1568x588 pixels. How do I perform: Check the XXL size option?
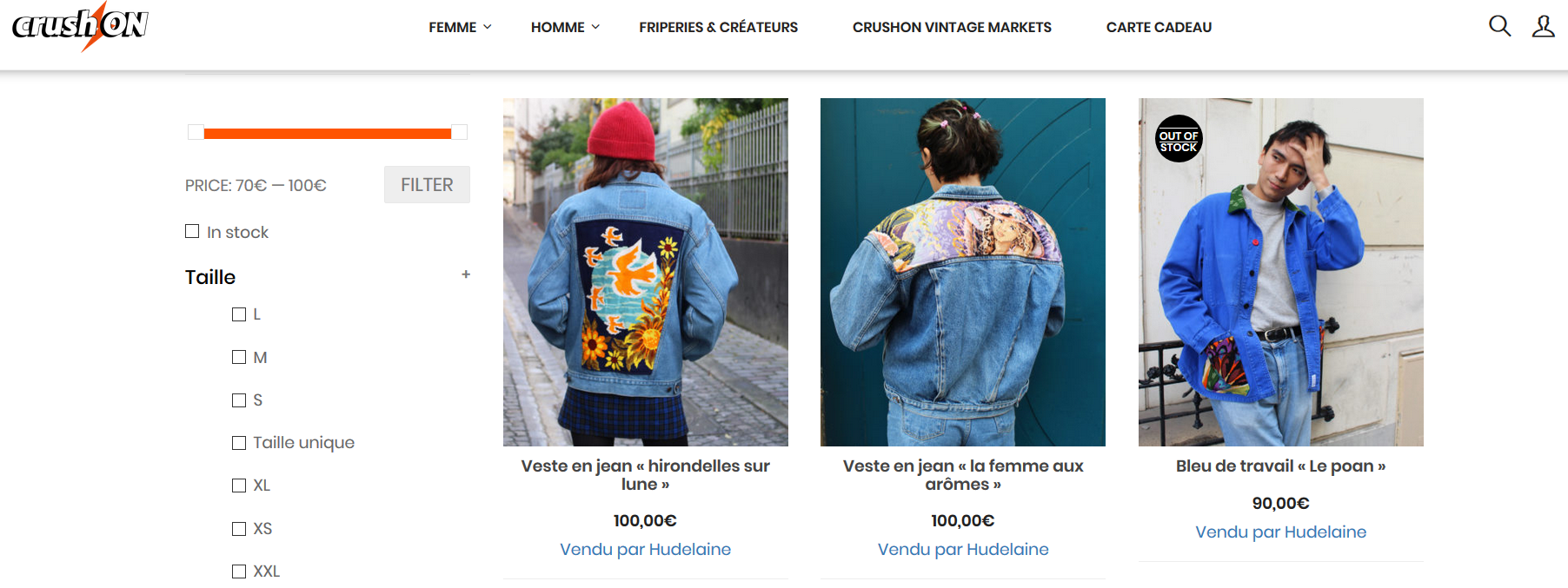239,571
